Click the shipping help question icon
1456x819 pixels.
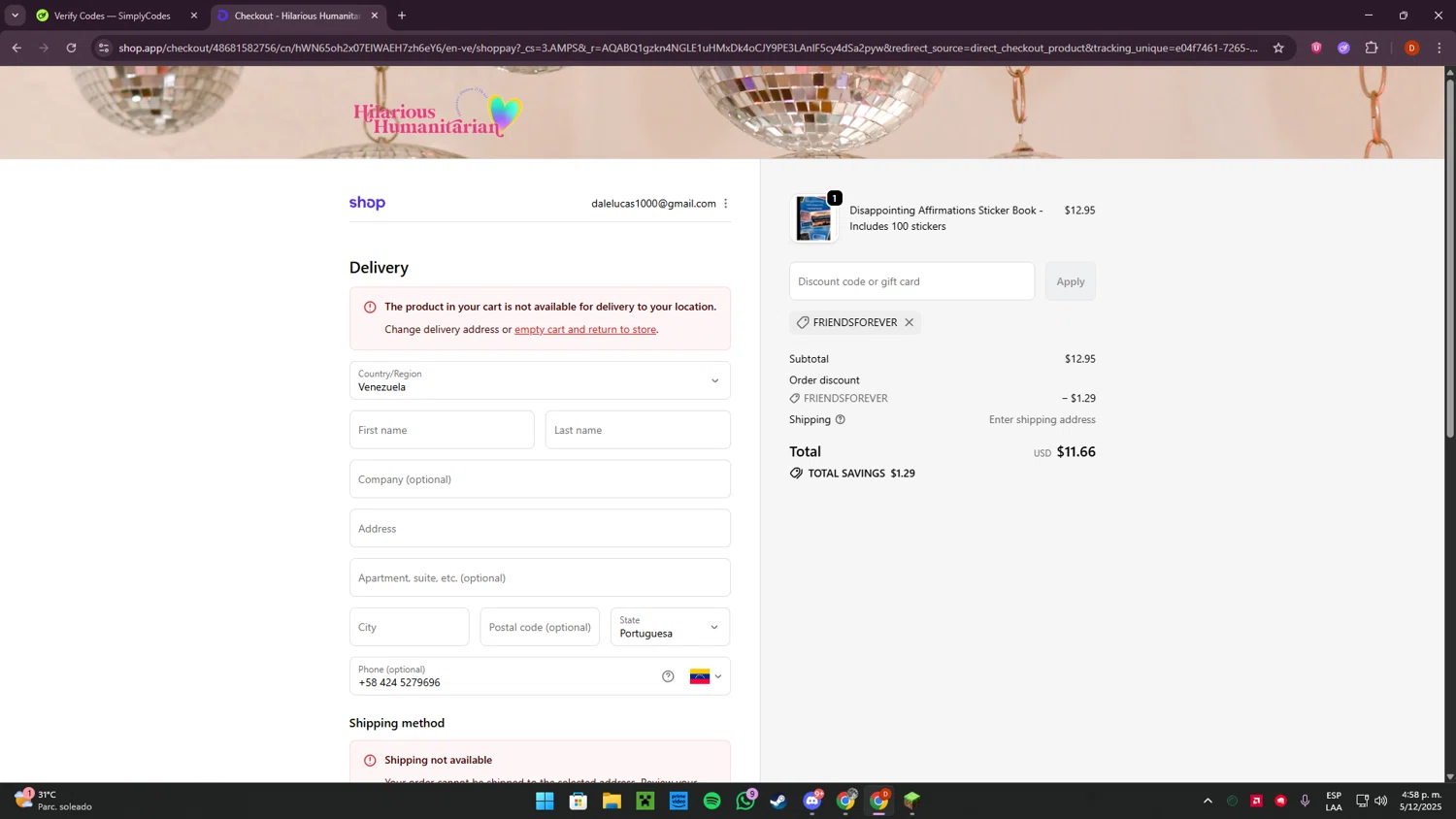tap(841, 420)
